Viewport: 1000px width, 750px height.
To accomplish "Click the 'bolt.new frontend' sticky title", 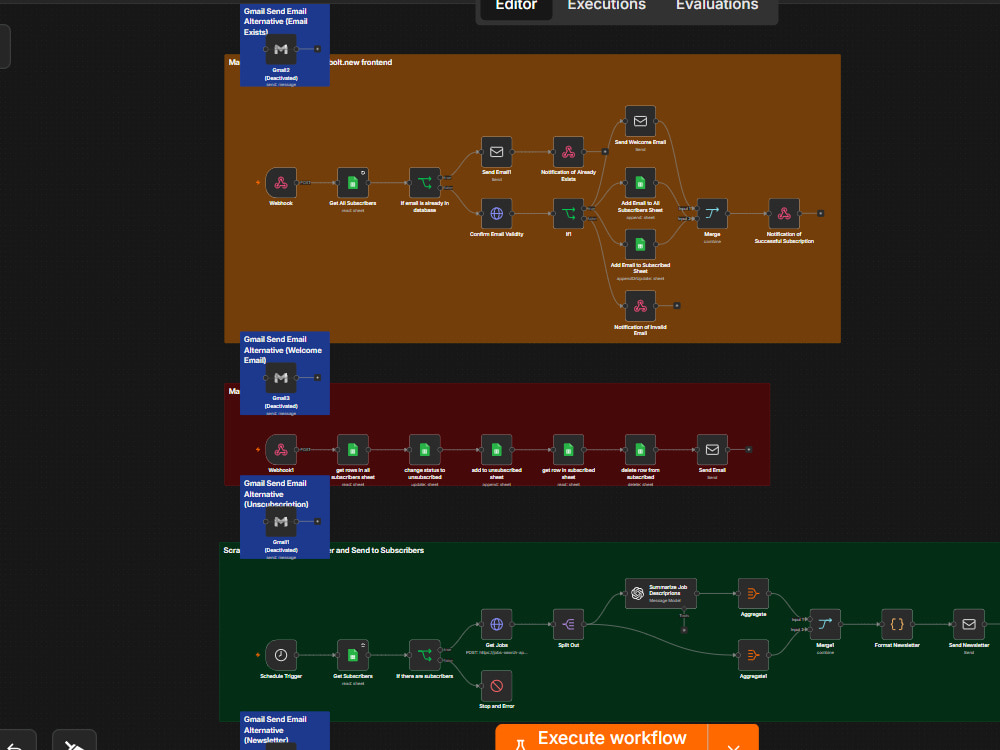I will pyautogui.click(x=361, y=62).
